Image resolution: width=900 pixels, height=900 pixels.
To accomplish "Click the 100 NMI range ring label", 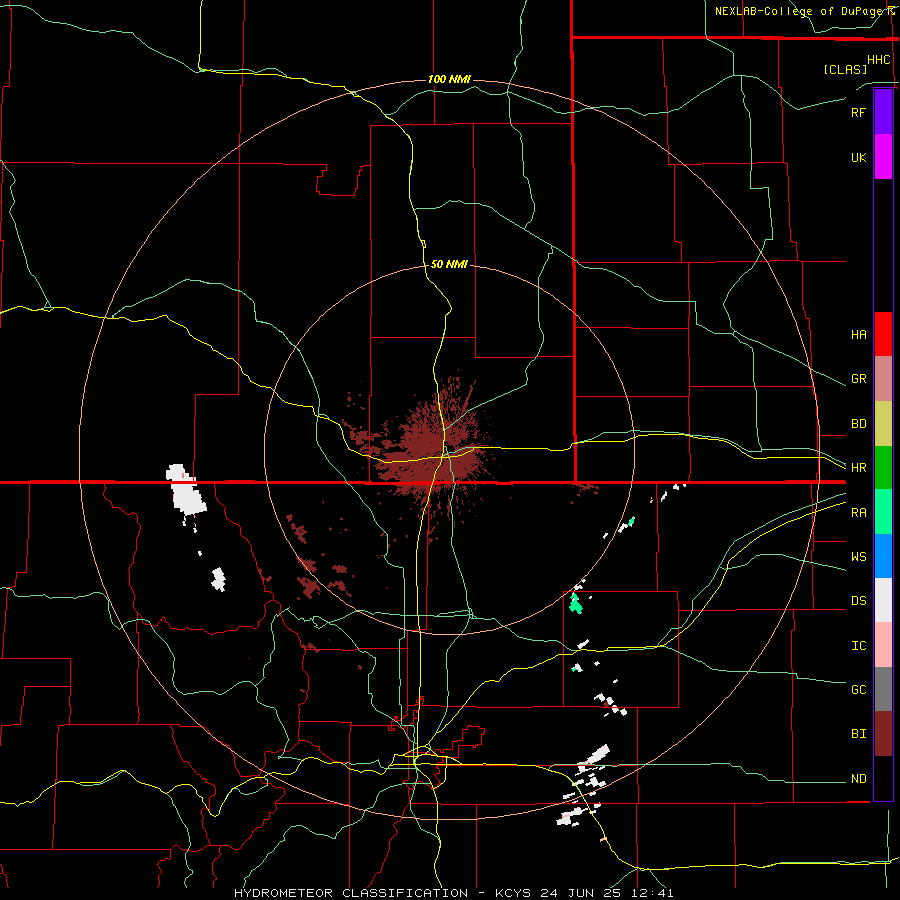I will pos(449,79).
